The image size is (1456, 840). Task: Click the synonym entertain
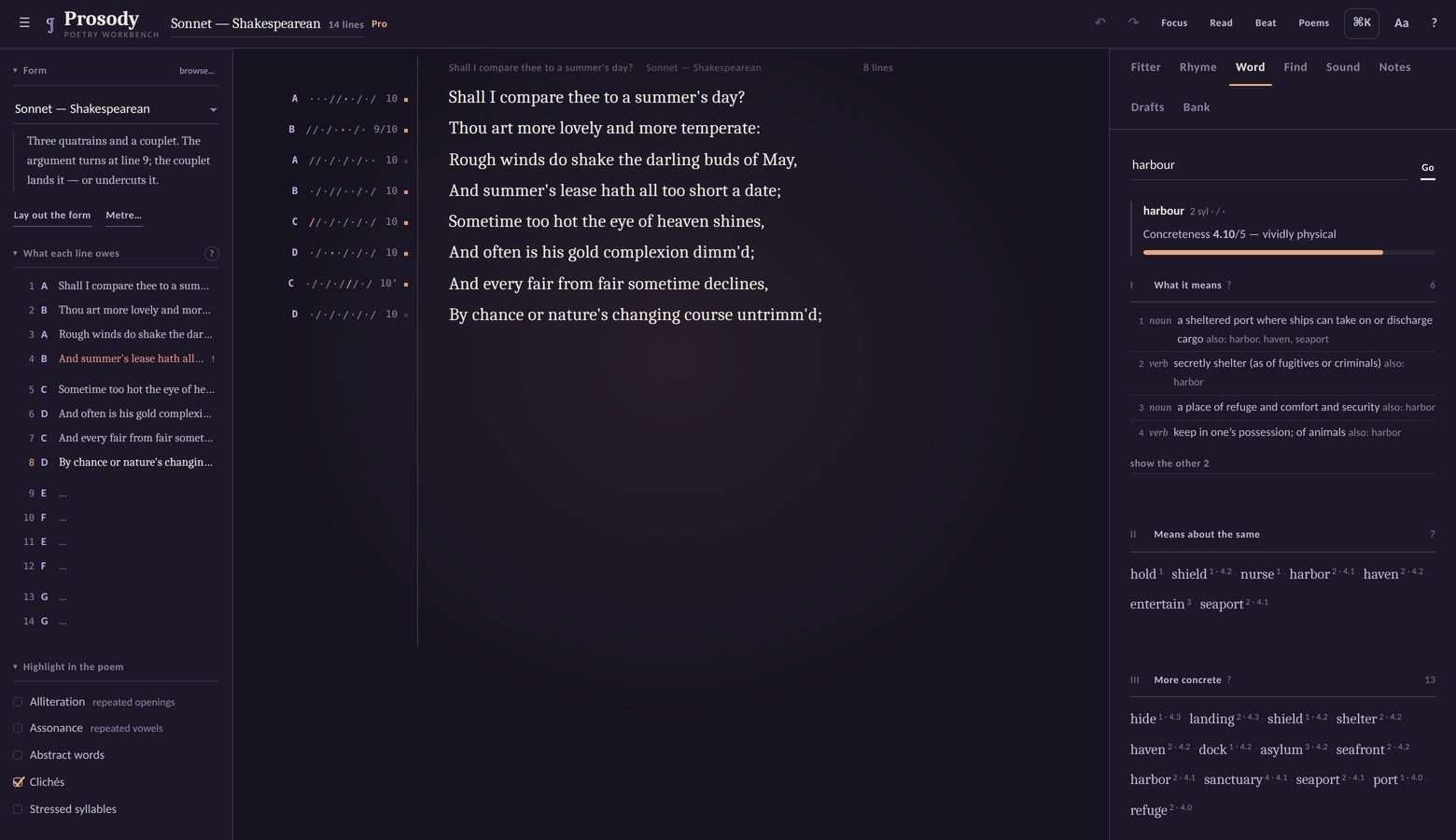(x=1157, y=604)
